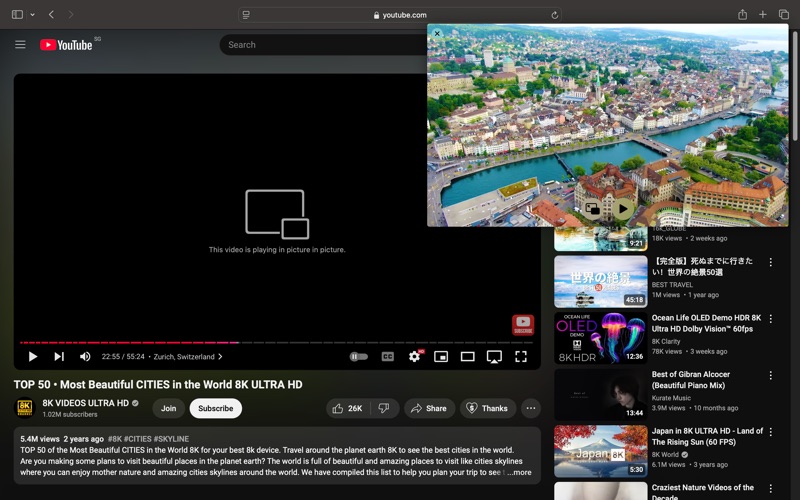
Task: Play the paused YouTube video
Action: [33, 357]
